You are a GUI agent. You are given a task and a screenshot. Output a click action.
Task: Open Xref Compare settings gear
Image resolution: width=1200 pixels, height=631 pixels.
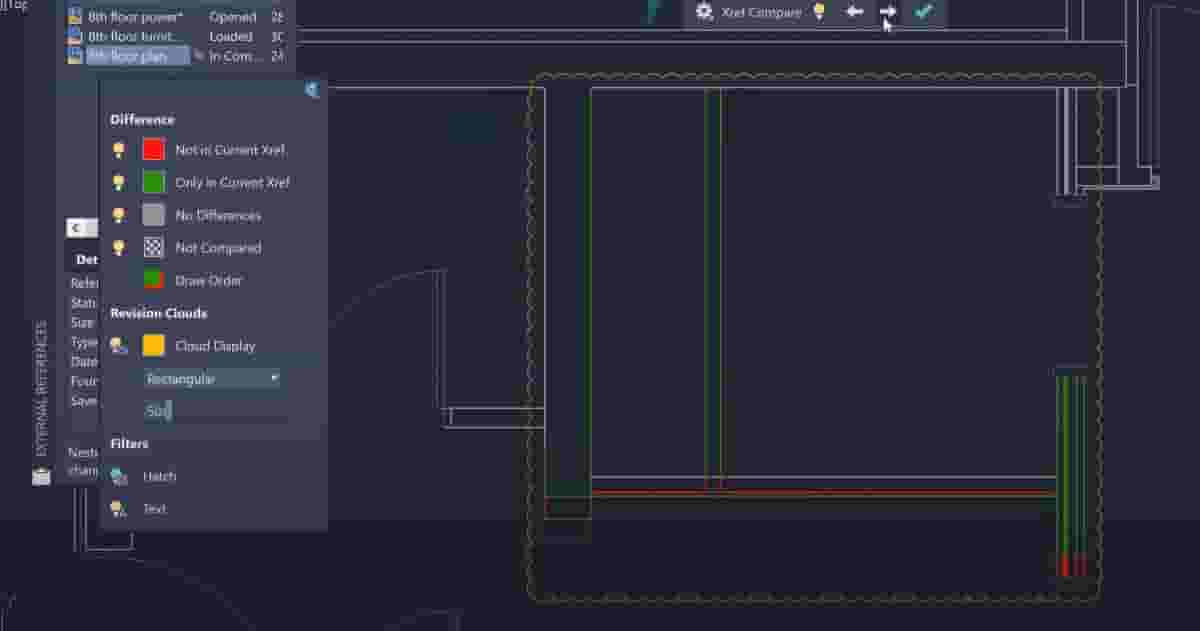coord(704,13)
